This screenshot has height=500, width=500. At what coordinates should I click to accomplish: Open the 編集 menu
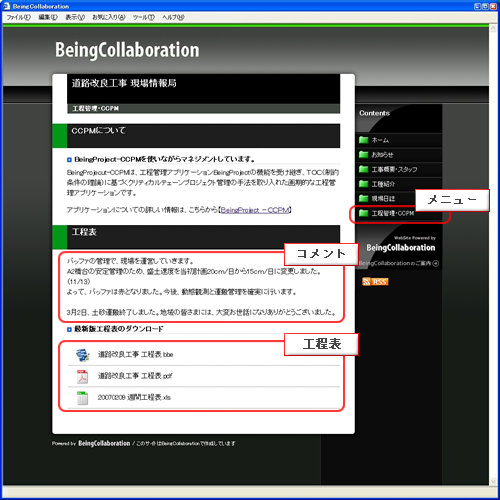tap(48, 17)
